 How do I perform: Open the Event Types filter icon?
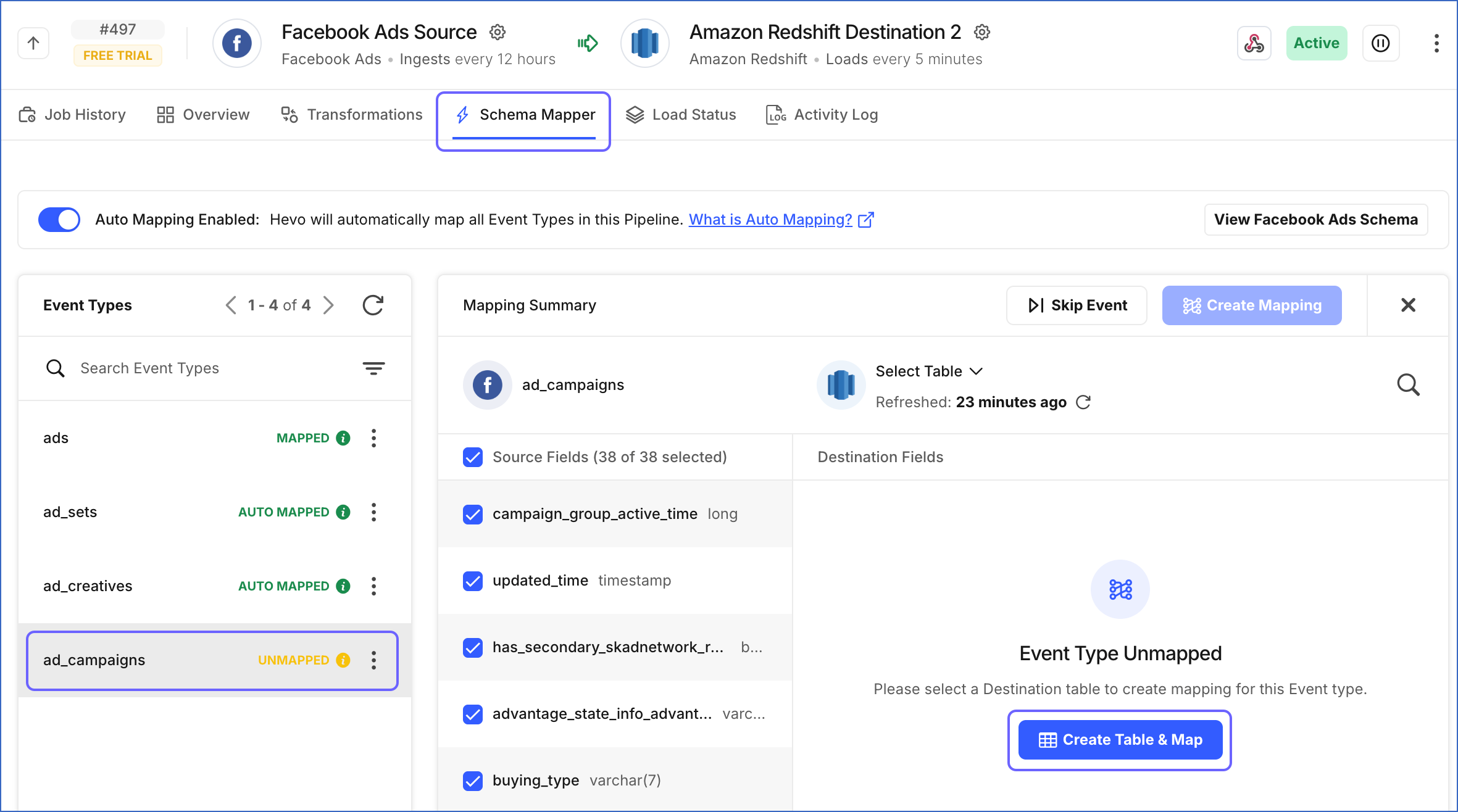373,368
